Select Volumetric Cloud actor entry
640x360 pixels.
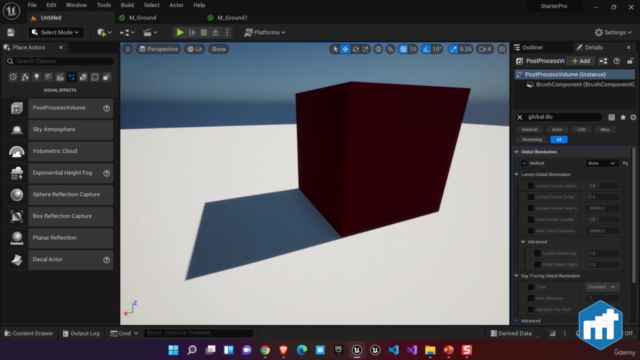(59, 151)
